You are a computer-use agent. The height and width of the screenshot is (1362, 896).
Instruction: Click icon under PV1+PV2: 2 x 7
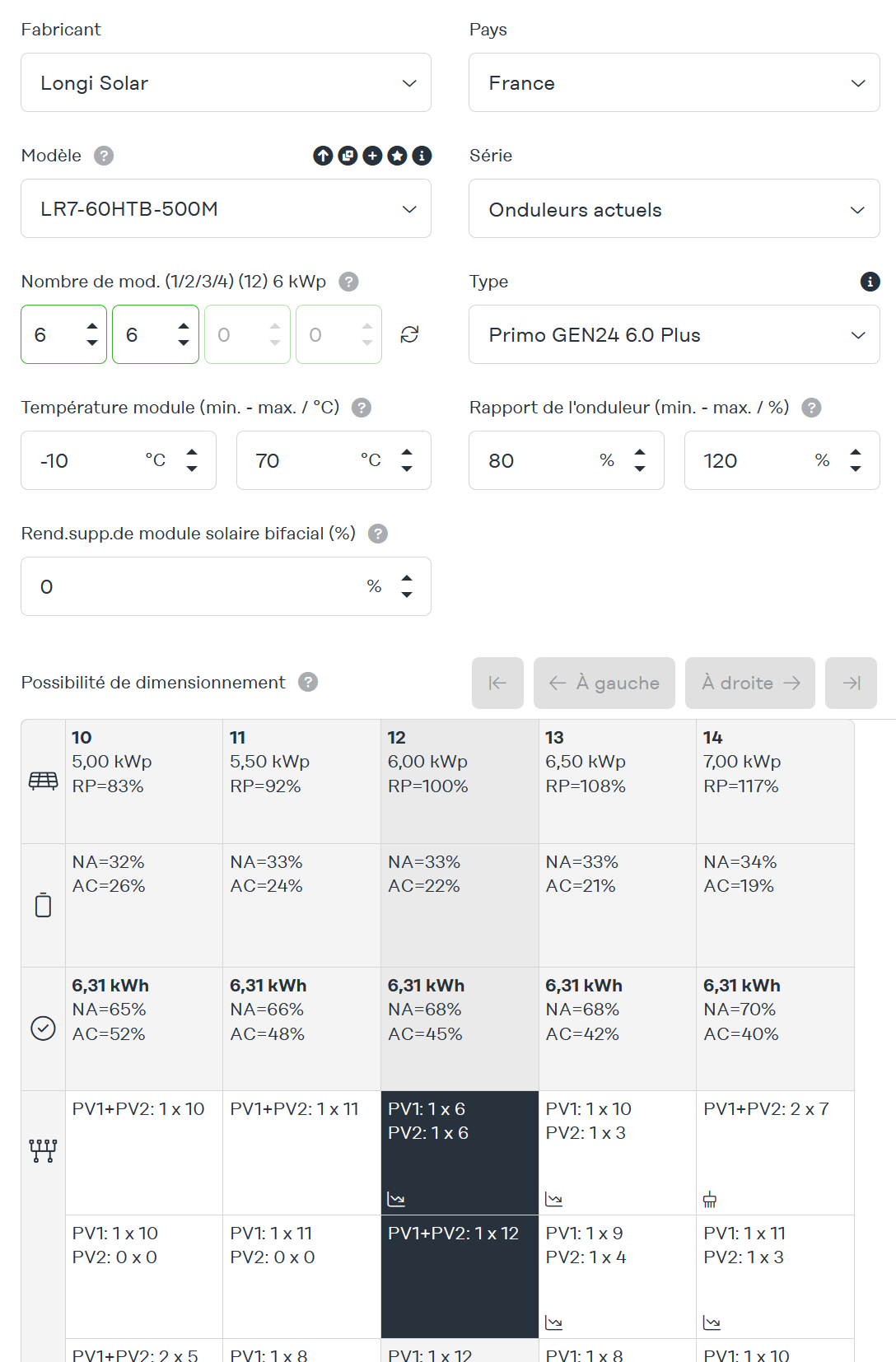[x=710, y=1199]
